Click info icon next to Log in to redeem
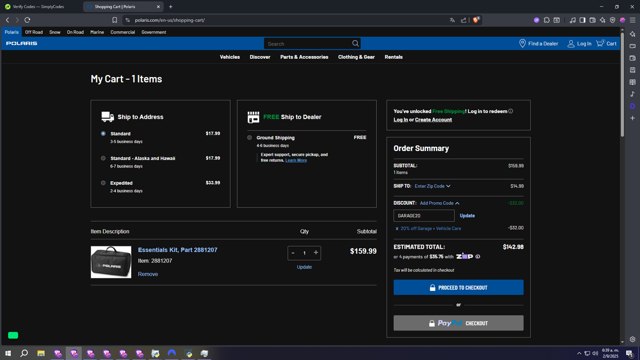The height and width of the screenshot is (360, 640). (511, 111)
